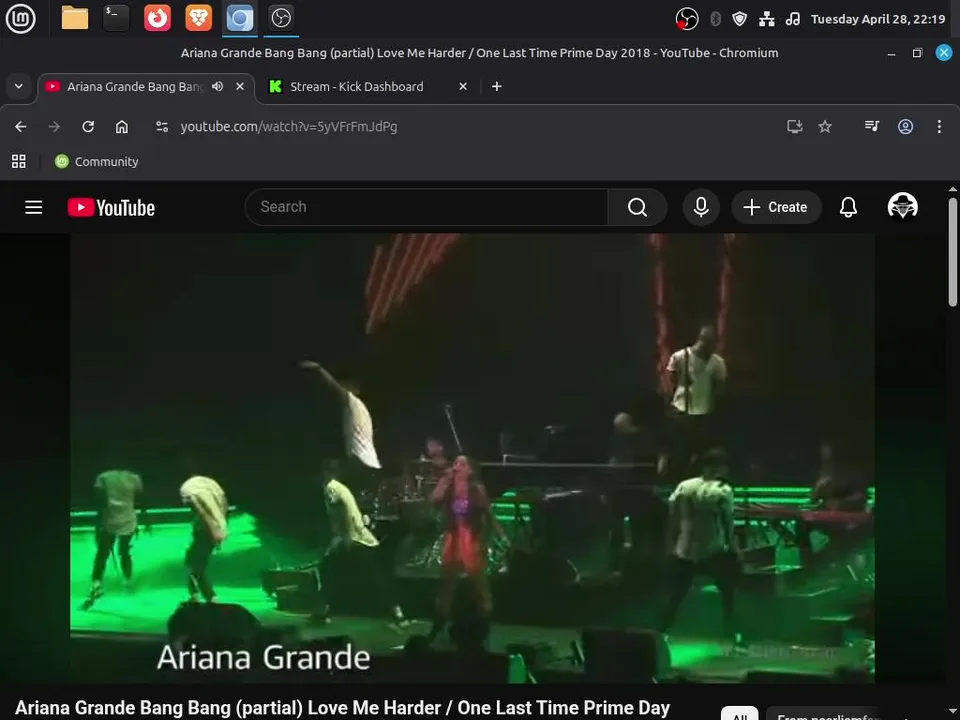
Task: Switch to the Ariana Grande Bang Bang tab
Action: 135,87
